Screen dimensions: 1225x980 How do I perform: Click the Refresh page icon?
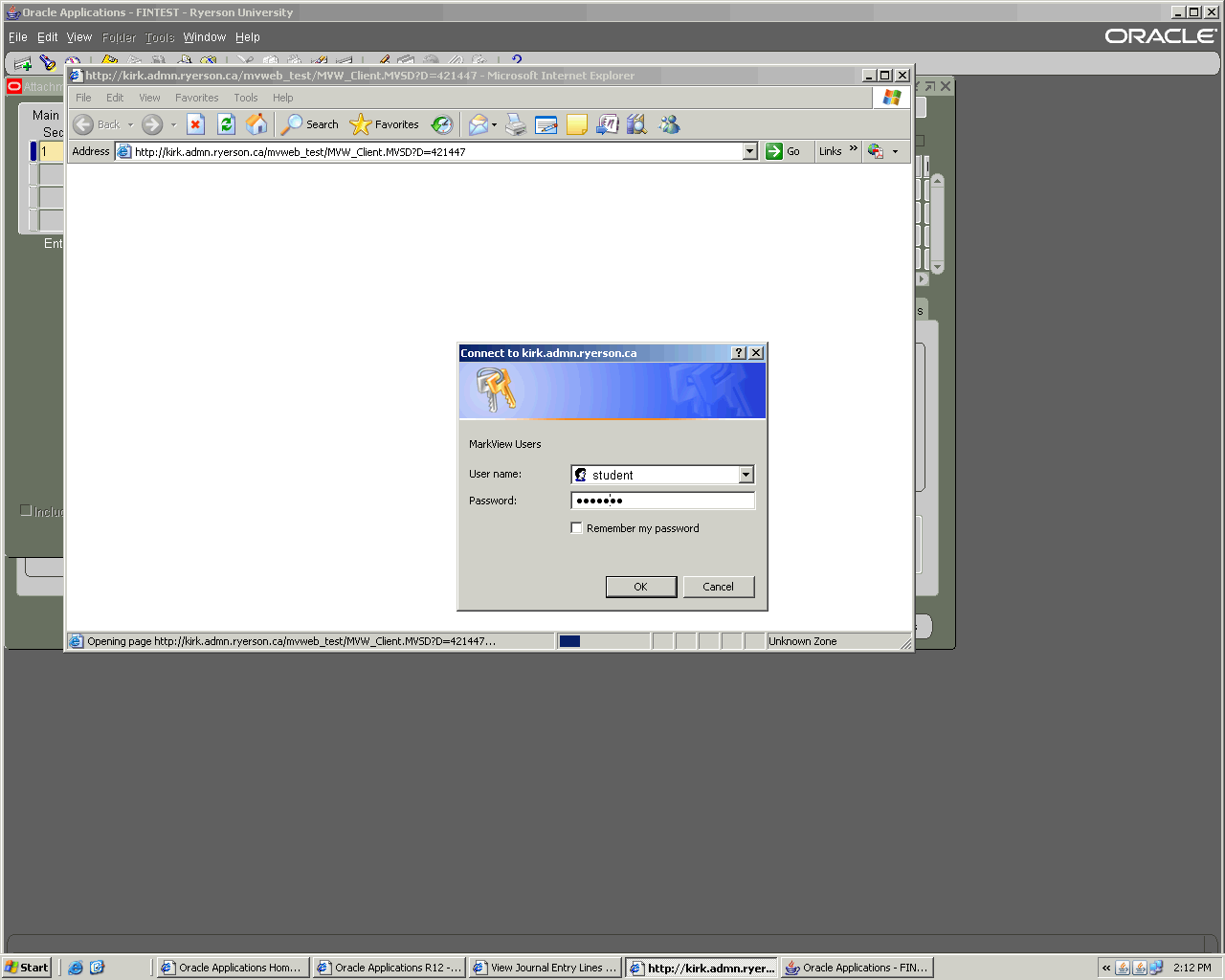click(226, 124)
